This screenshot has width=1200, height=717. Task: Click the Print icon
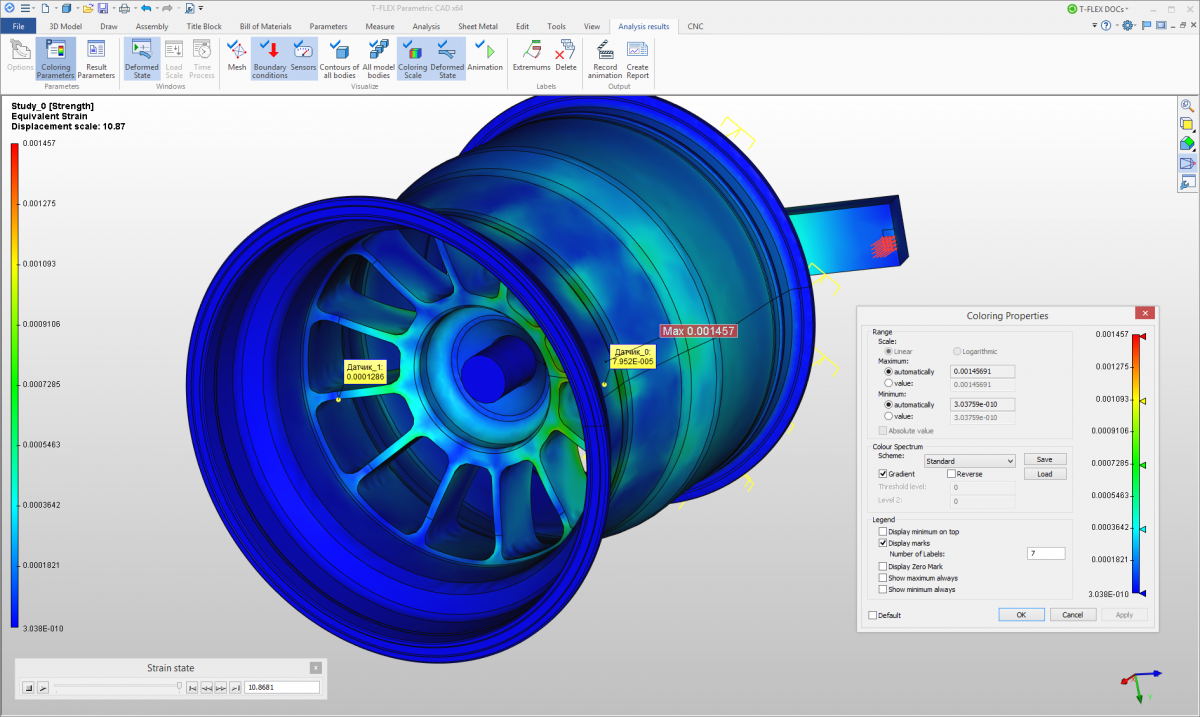(x=125, y=8)
